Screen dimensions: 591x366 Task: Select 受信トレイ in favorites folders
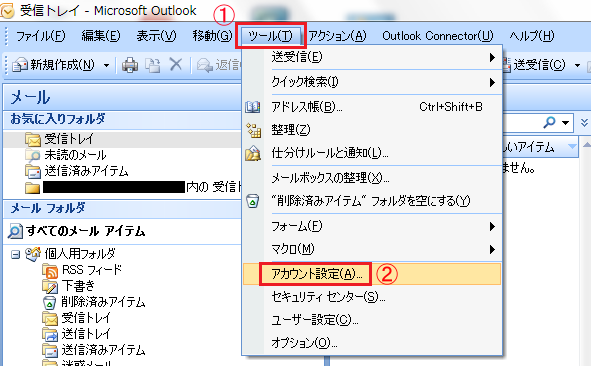pyautogui.click(x=69, y=139)
